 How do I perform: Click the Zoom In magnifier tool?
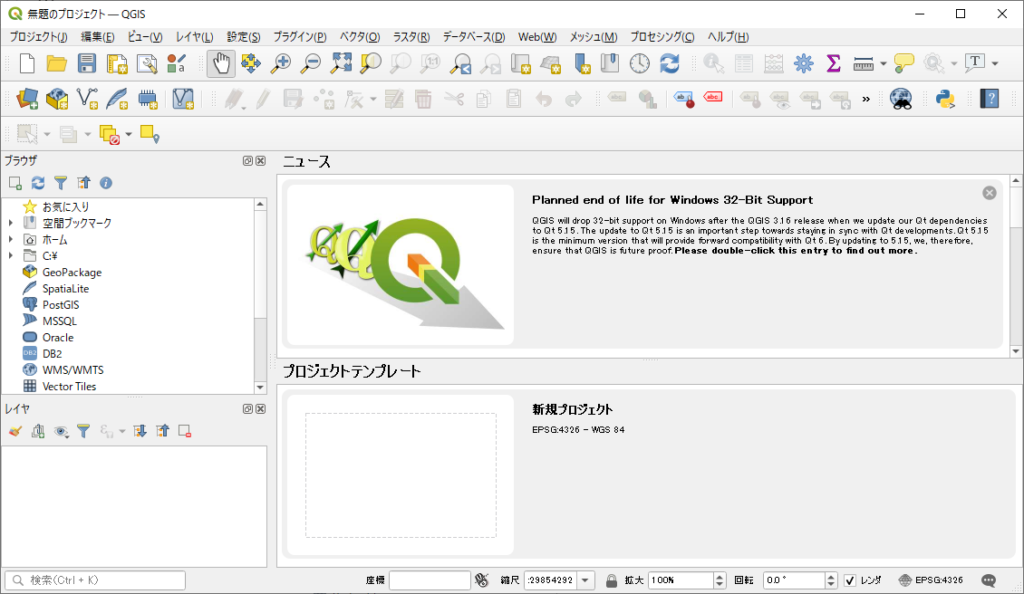[281, 63]
